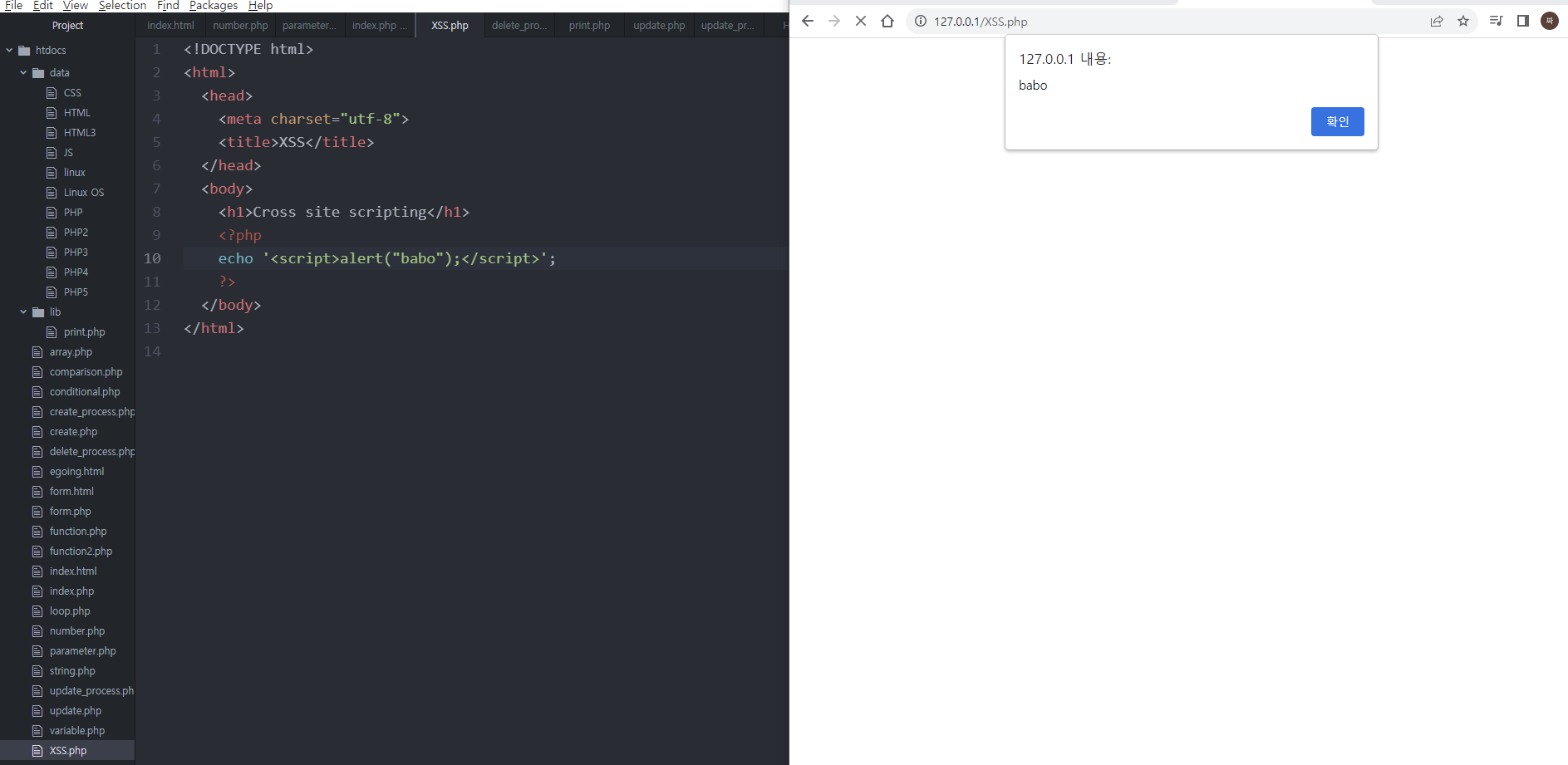
Task: Place cursor on the echo script line
Action: [x=387, y=258]
